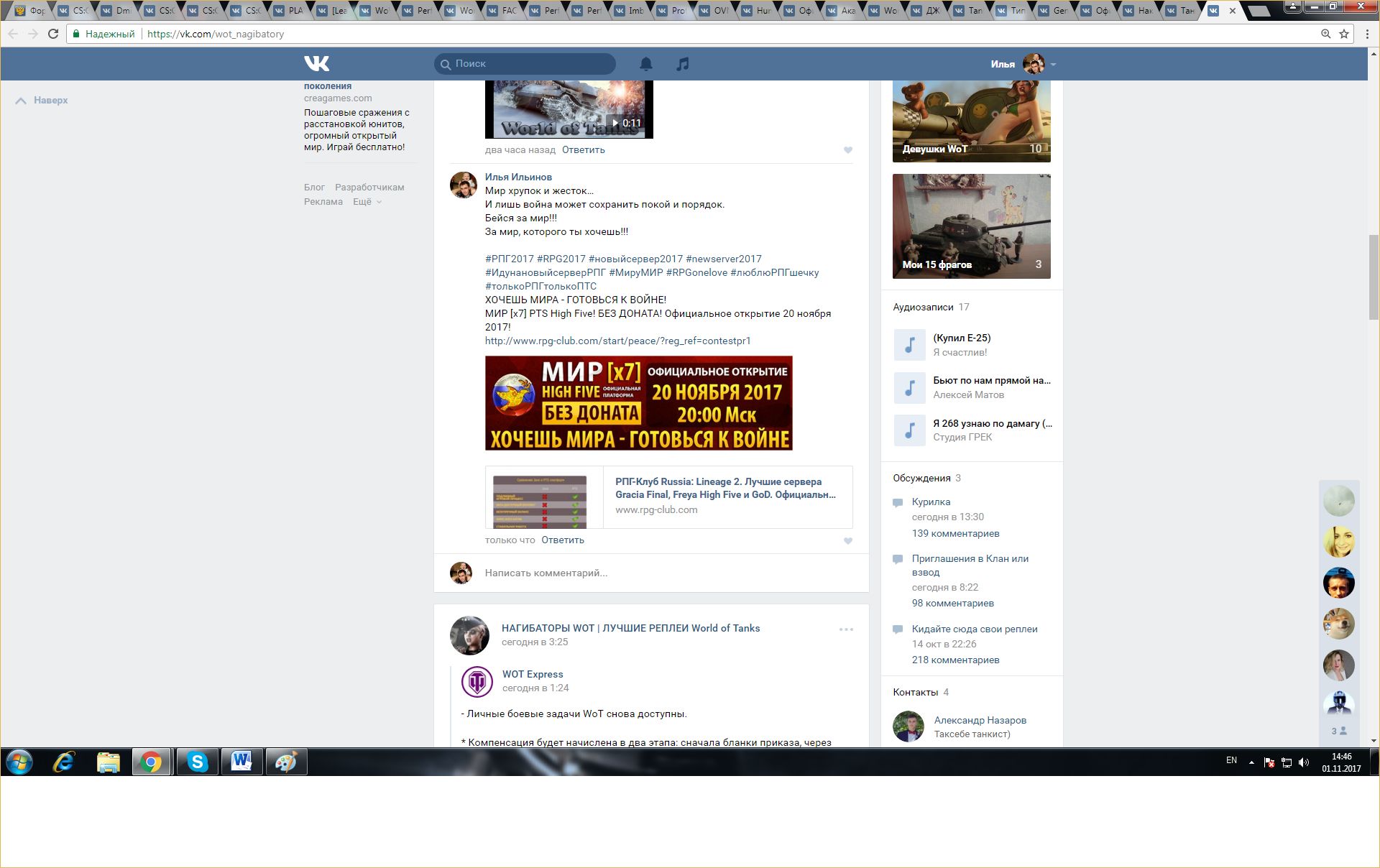Open the МИР x7 High Five banner image
Screen dimensions: 1380x868
click(x=639, y=403)
